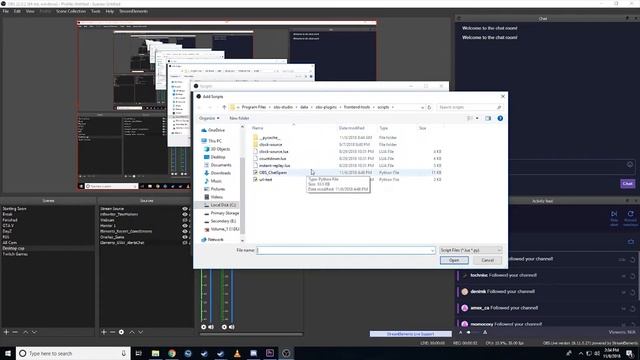Move source up arrow in Sources panel
The image size is (640, 360).
tap(132, 332)
